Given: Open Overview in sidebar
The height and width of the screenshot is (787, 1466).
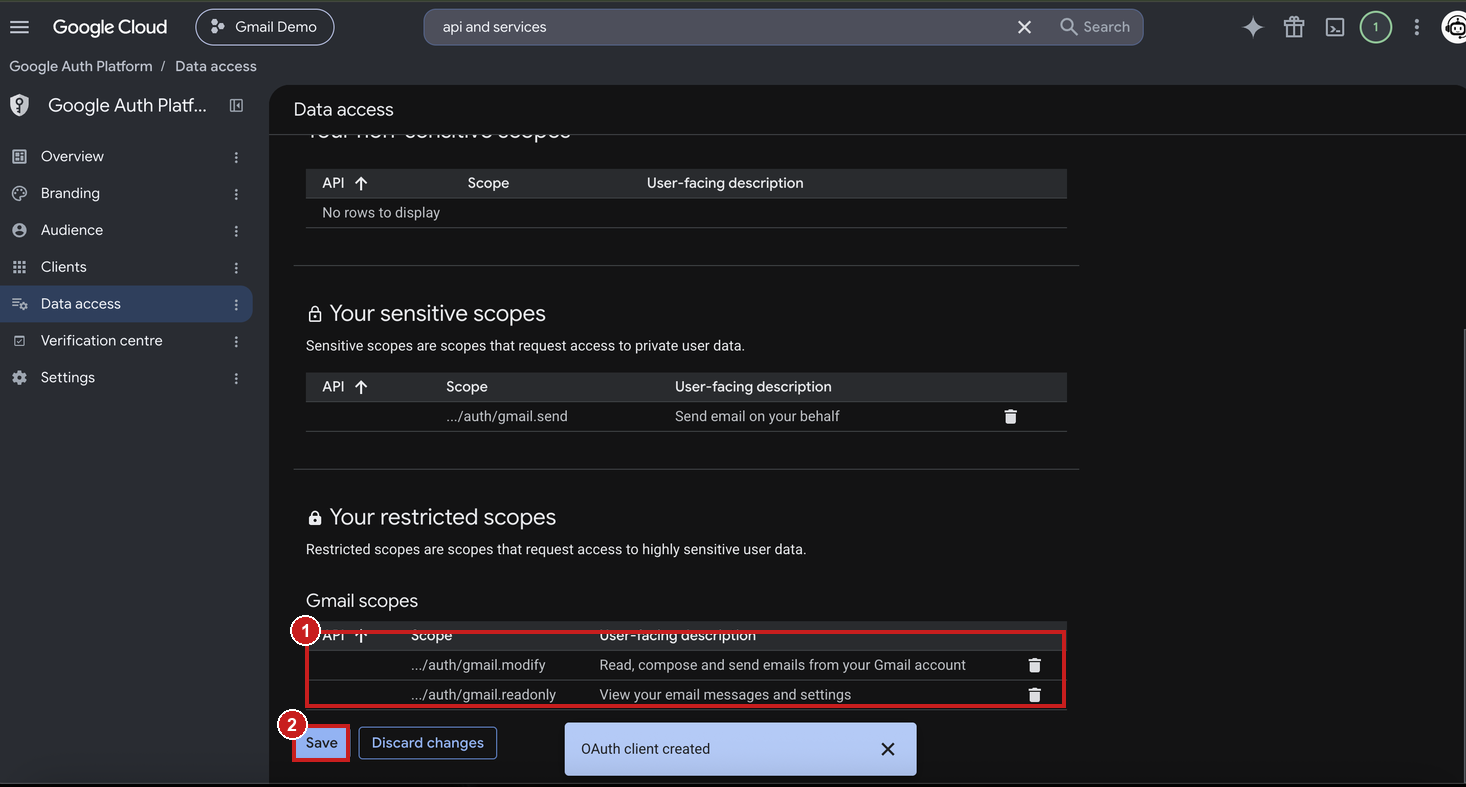Looking at the screenshot, I should pyautogui.click(x=72, y=156).
